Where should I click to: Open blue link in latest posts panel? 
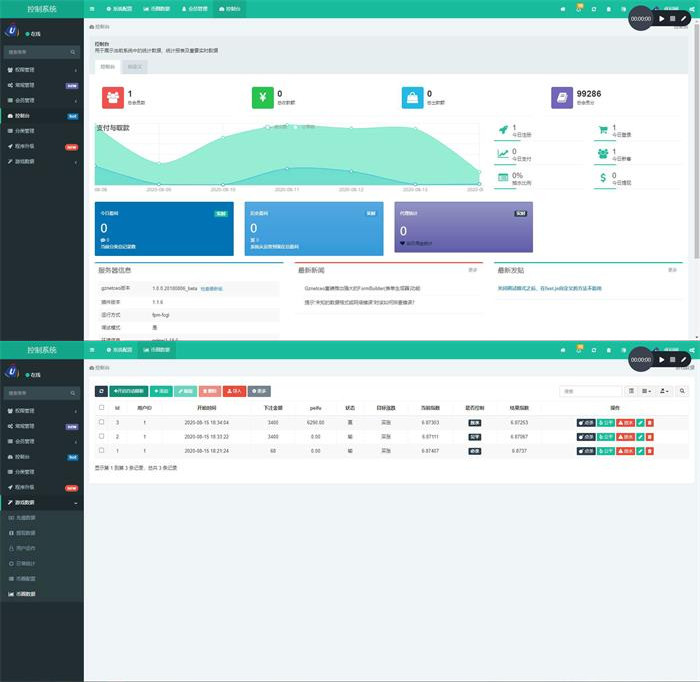(x=550, y=288)
